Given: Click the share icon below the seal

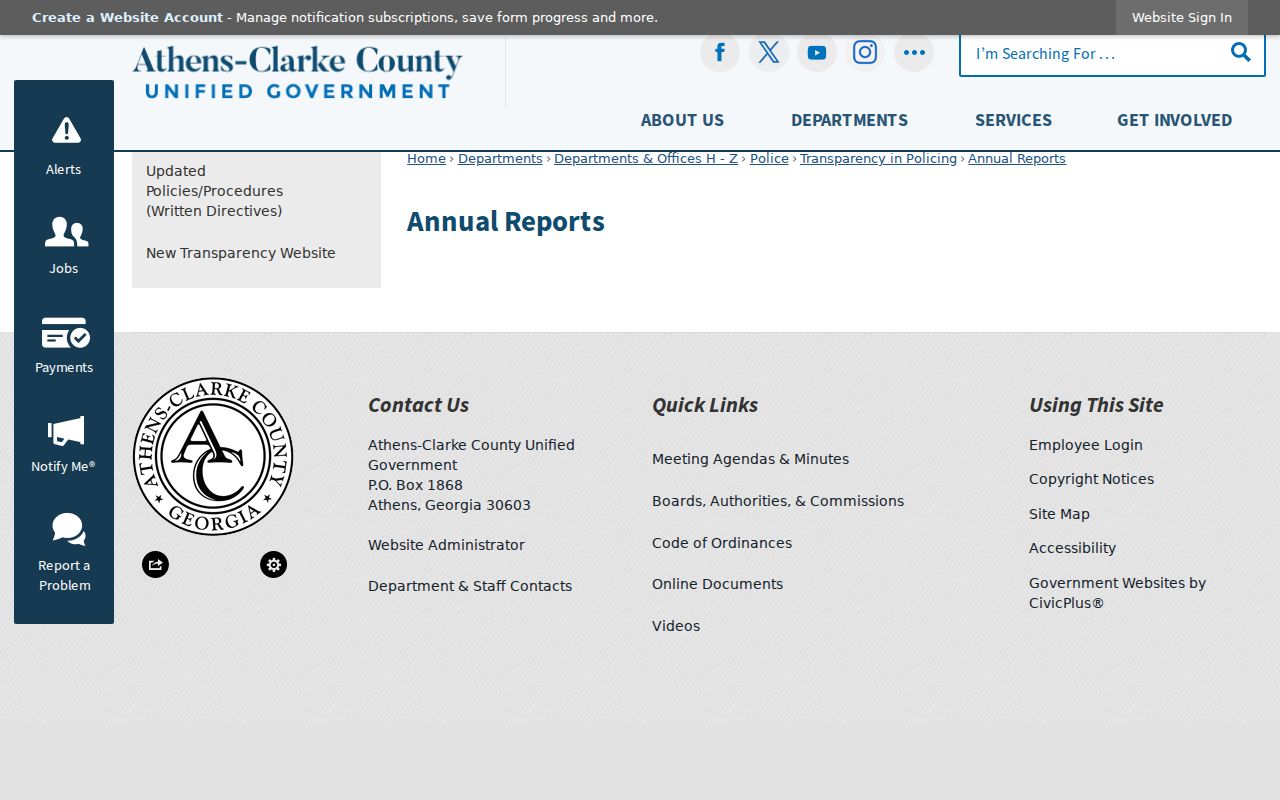Looking at the screenshot, I should (155, 565).
